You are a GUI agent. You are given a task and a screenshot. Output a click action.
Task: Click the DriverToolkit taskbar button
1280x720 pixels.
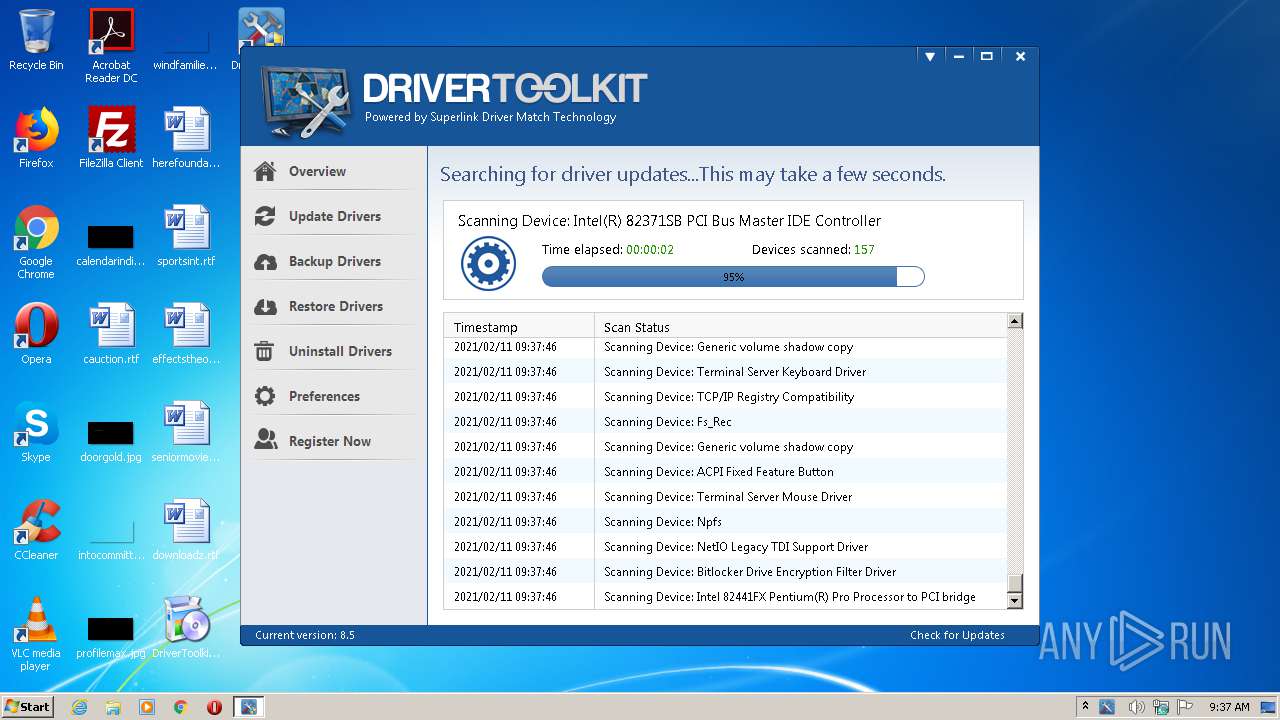248,707
